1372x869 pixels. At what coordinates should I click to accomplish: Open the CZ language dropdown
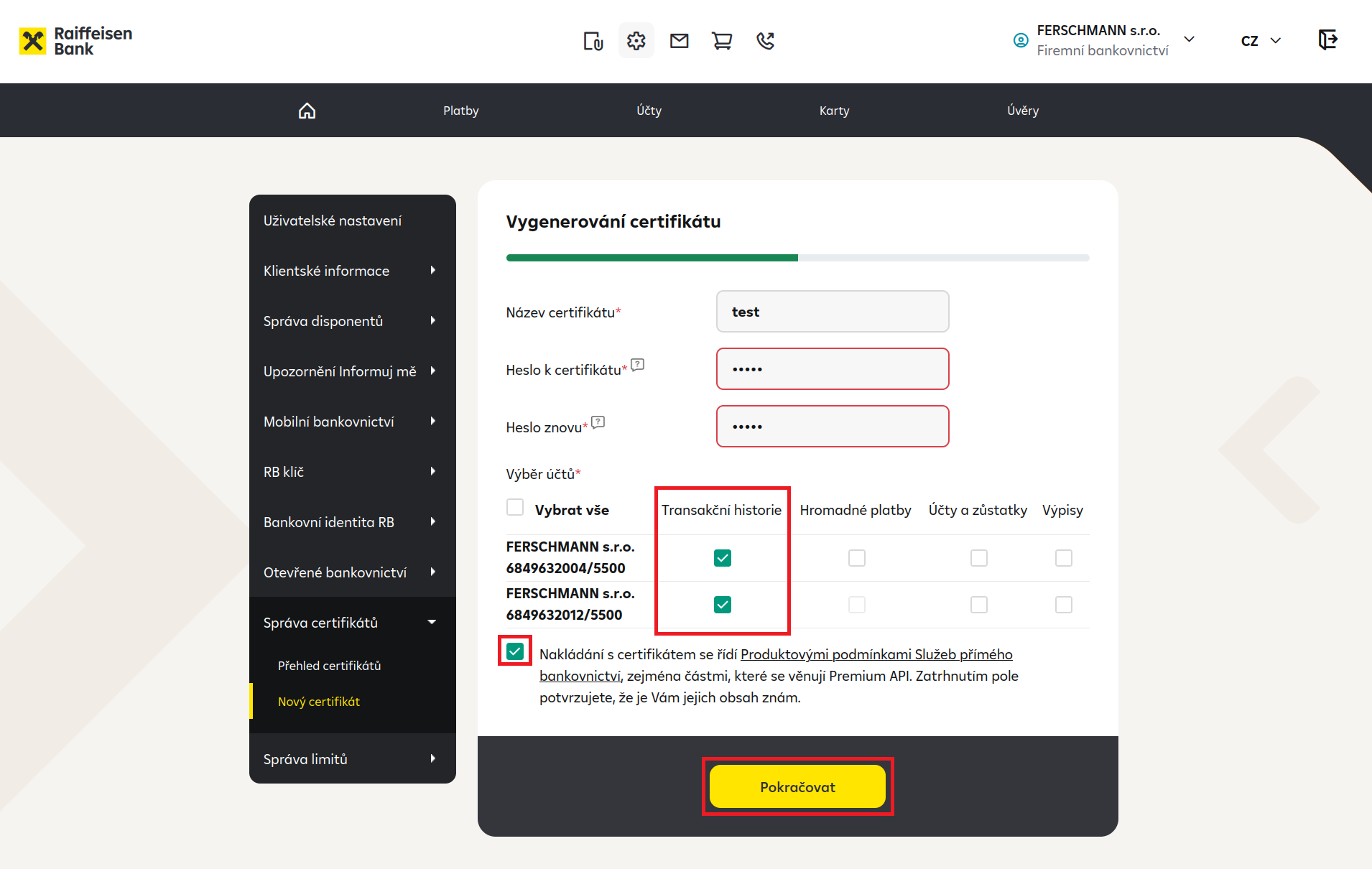1261,41
